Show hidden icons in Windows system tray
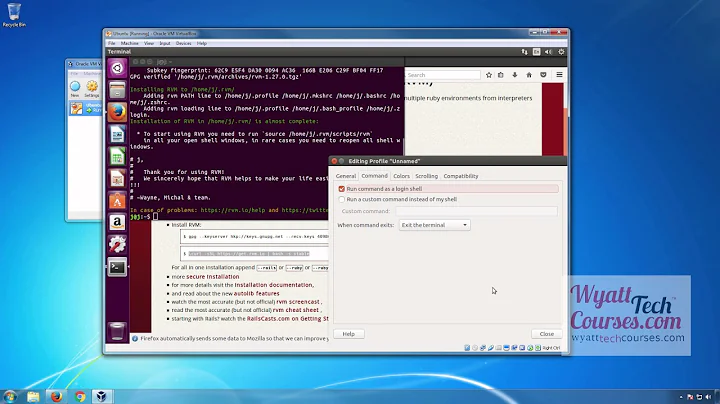 681,397
